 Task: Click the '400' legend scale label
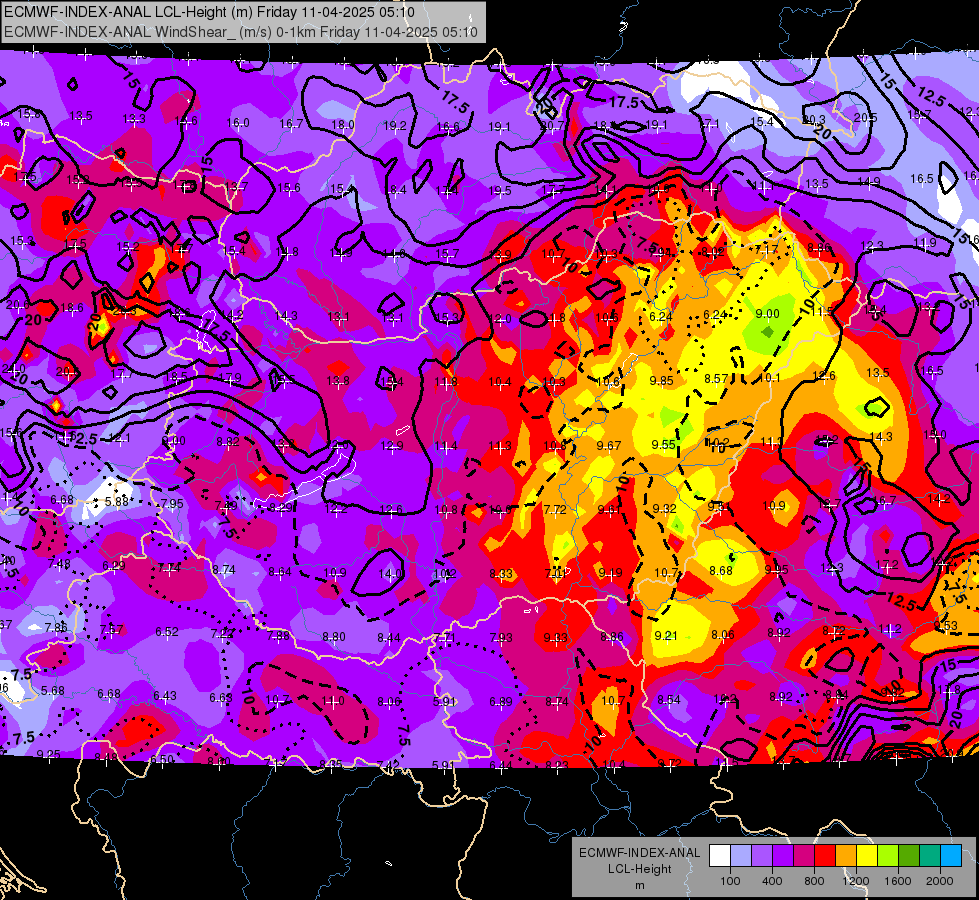pos(772,881)
